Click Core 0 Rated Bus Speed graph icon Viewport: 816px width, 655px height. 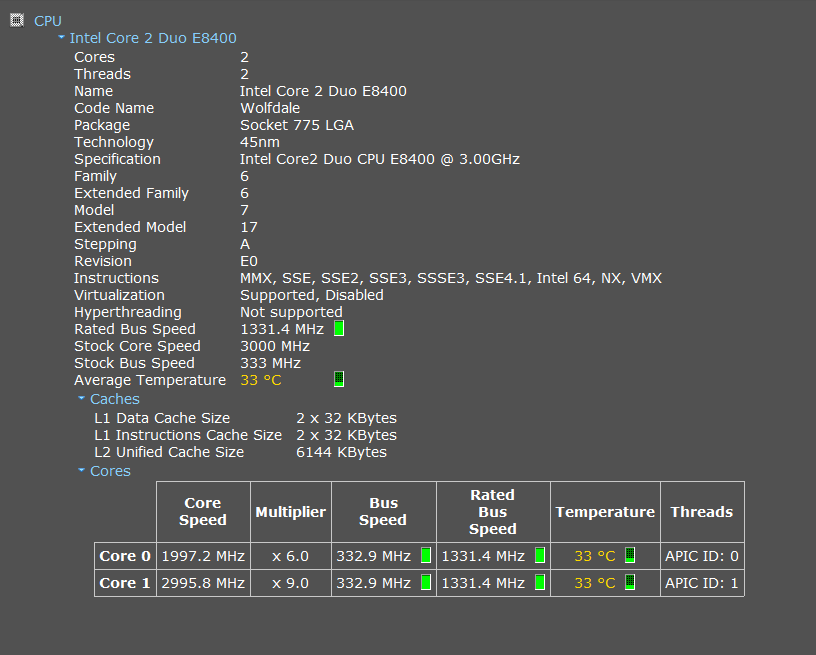(x=540, y=556)
